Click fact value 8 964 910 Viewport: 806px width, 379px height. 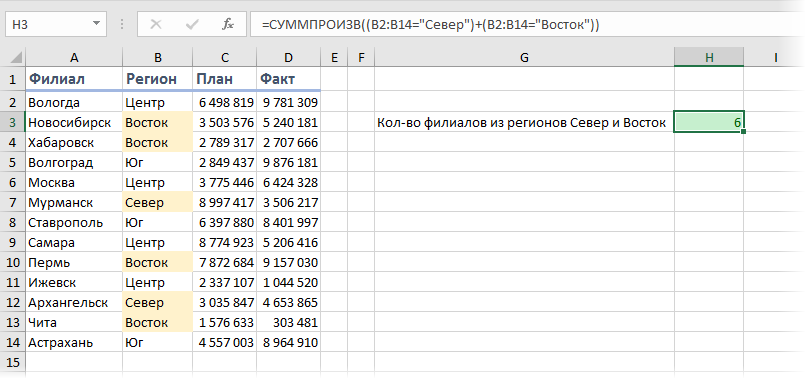coord(288,342)
